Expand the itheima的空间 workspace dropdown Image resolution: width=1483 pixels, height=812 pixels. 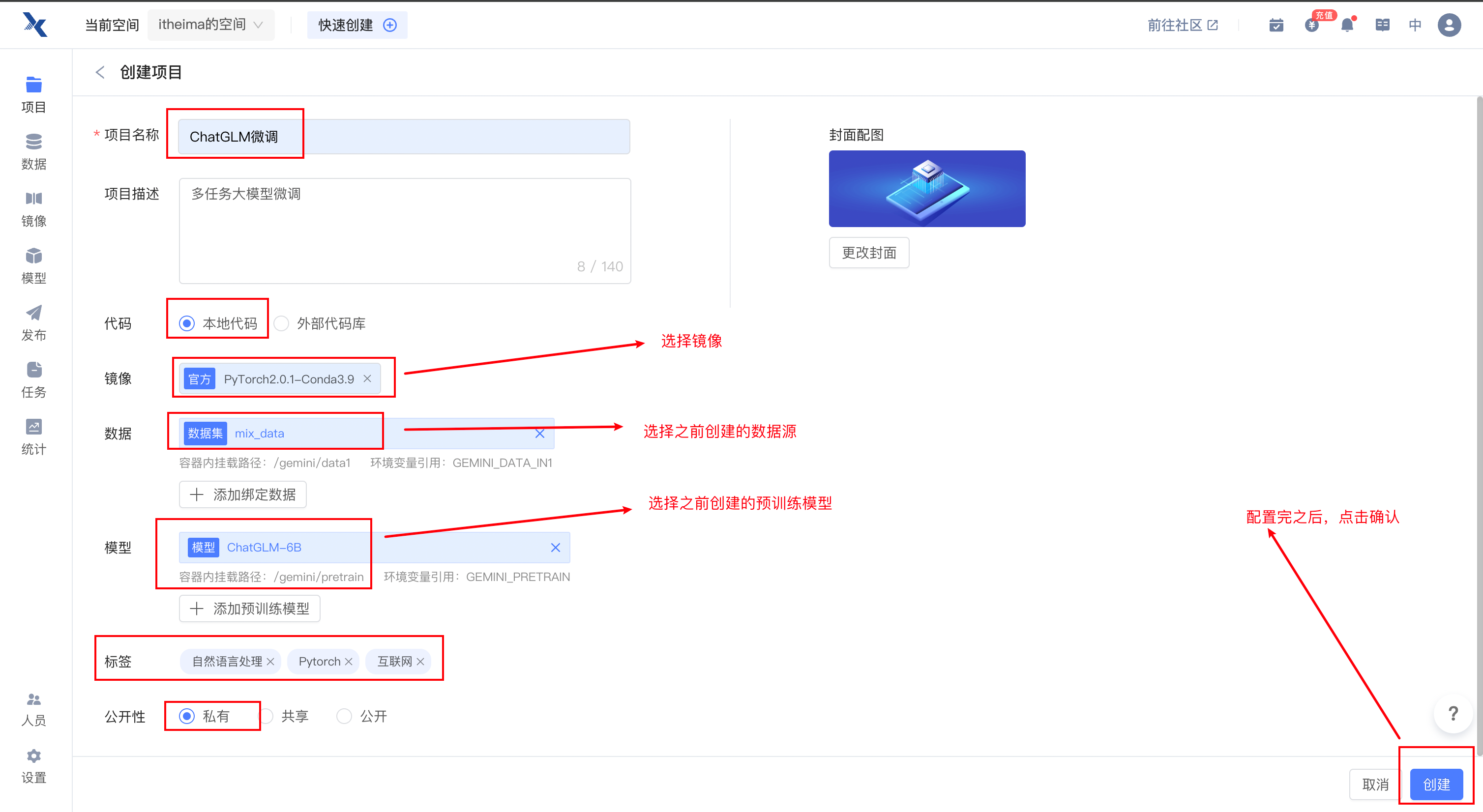(210, 25)
